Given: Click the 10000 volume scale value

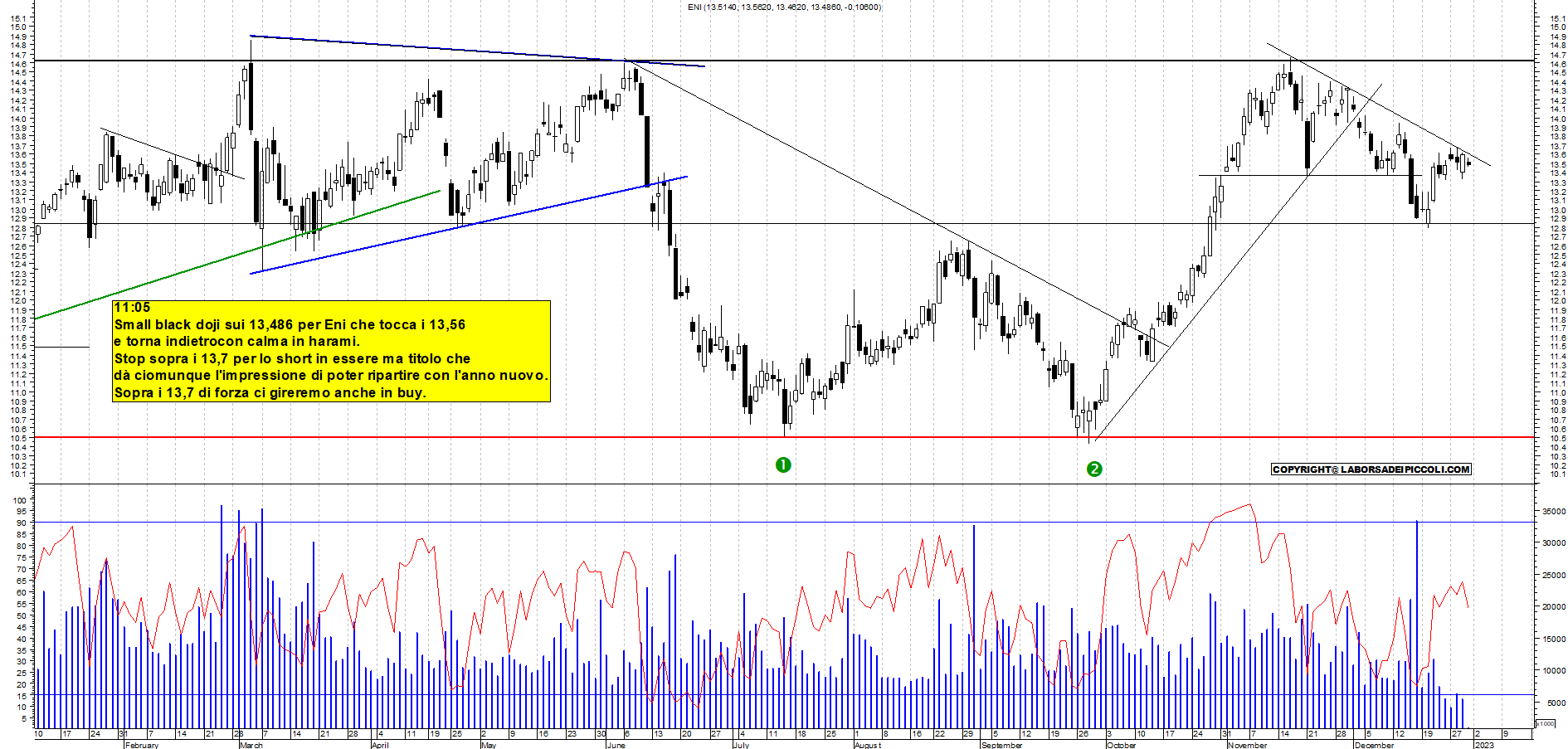Looking at the screenshot, I should click(x=1554, y=671).
